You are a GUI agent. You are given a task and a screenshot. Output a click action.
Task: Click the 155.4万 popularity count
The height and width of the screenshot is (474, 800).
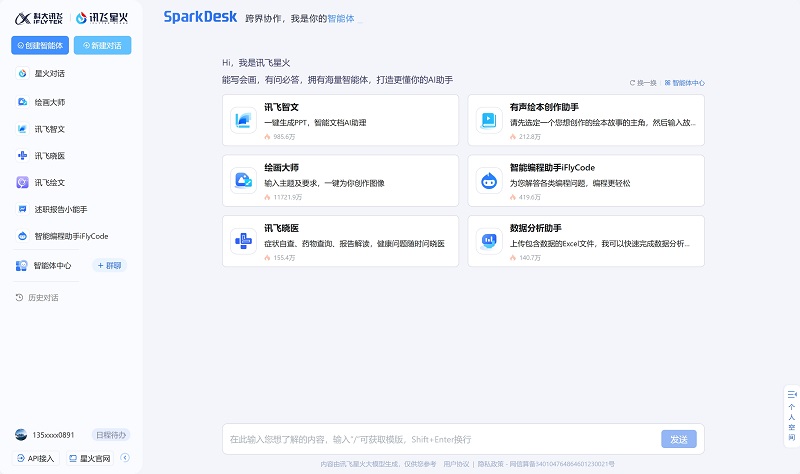284,258
